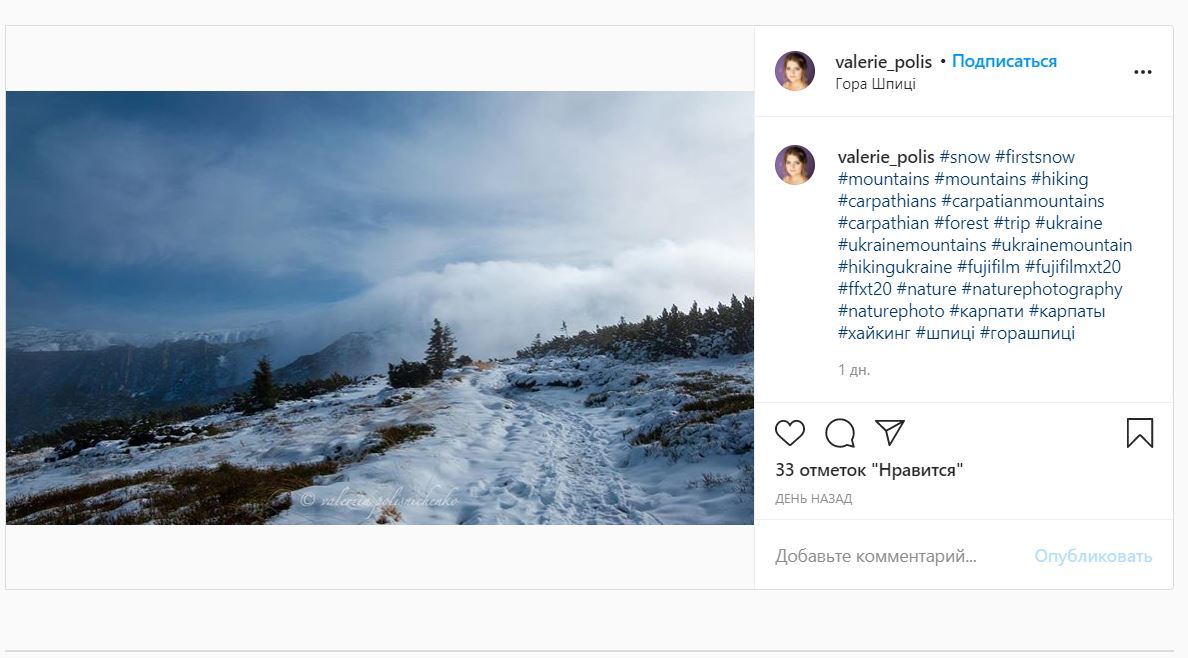View the 33 likes list

[869, 470]
